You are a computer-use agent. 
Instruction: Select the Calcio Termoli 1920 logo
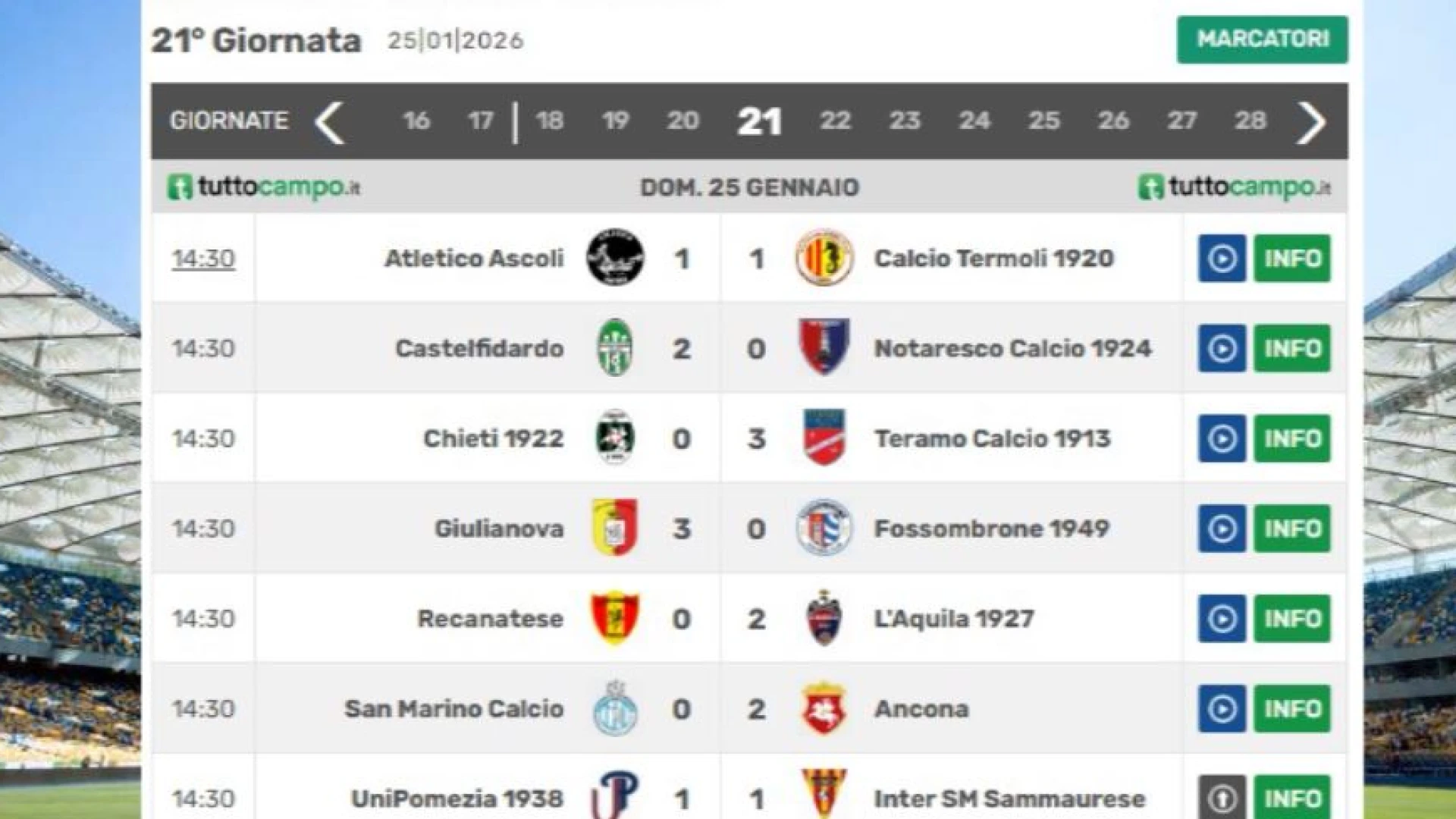coord(827,258)
